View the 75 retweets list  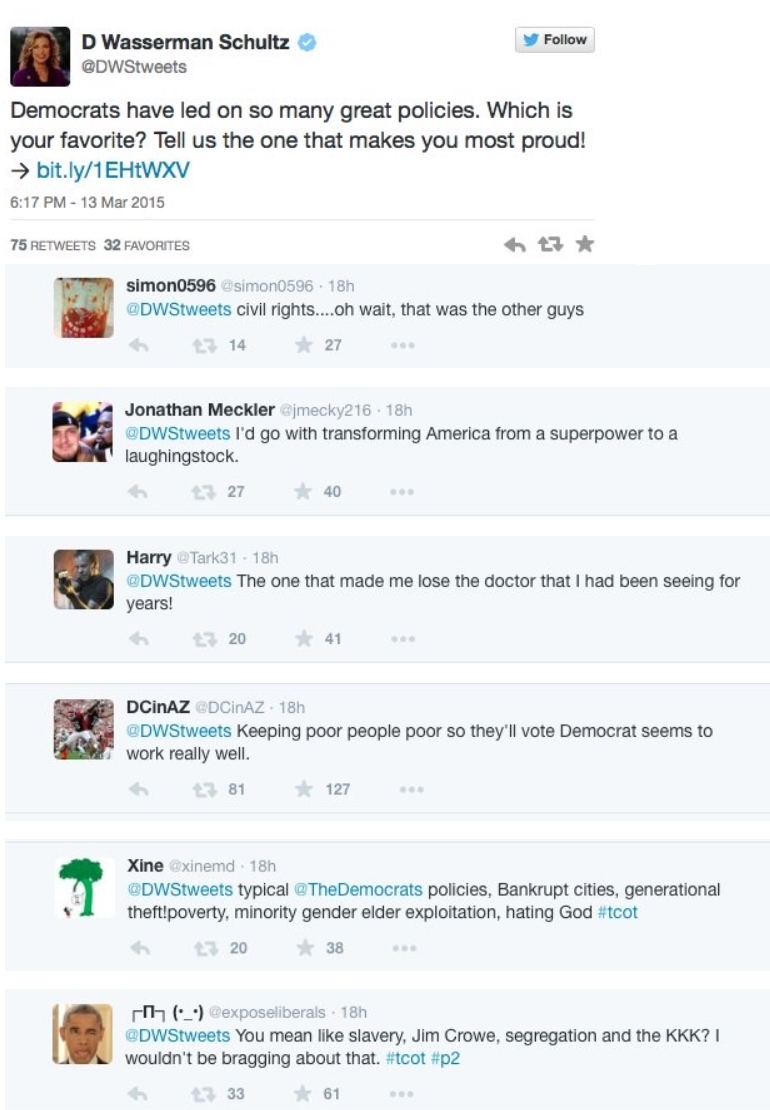[x=52, y=245]
